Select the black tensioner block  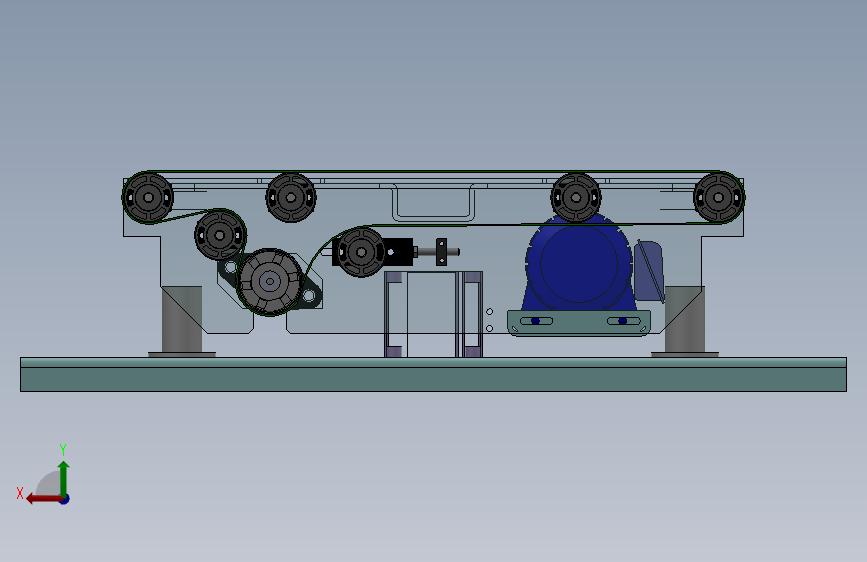(x=399, y=252)
